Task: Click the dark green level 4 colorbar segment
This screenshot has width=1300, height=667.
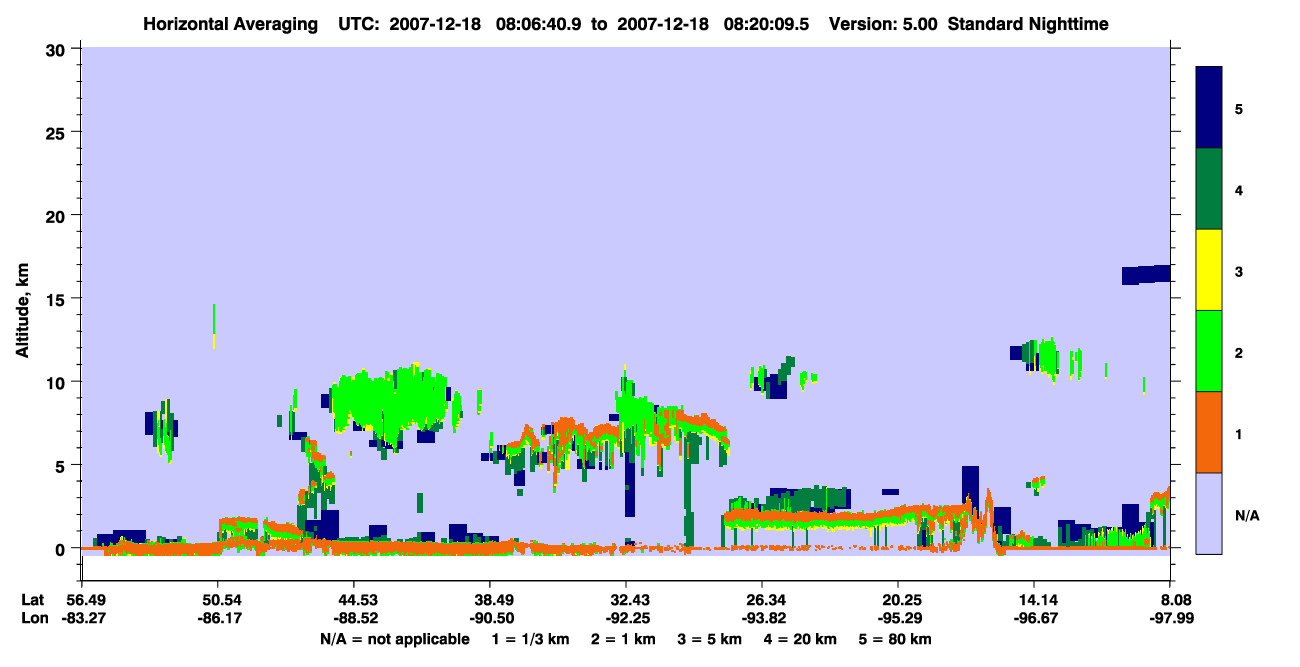Action: click(x=1209, y=189)
